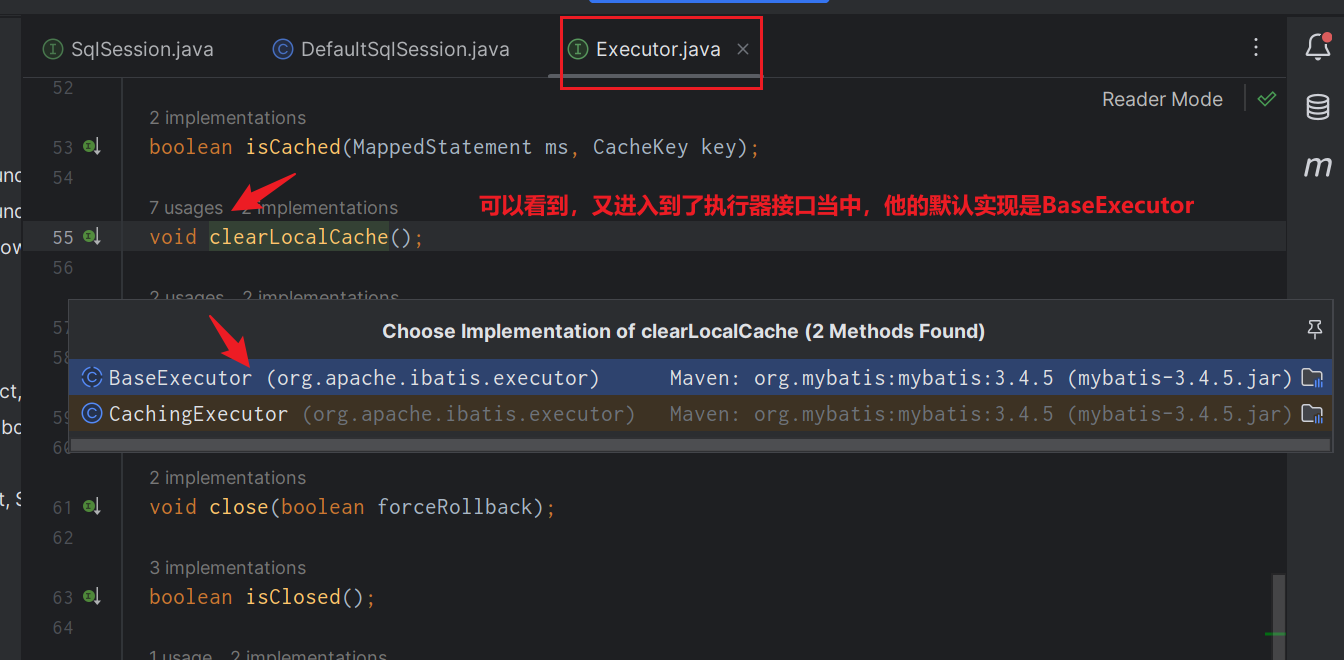Screen dimensions: 1344x660
Task: Click '2 implementations' hint above isCached
Action: (x=228, y=118)
